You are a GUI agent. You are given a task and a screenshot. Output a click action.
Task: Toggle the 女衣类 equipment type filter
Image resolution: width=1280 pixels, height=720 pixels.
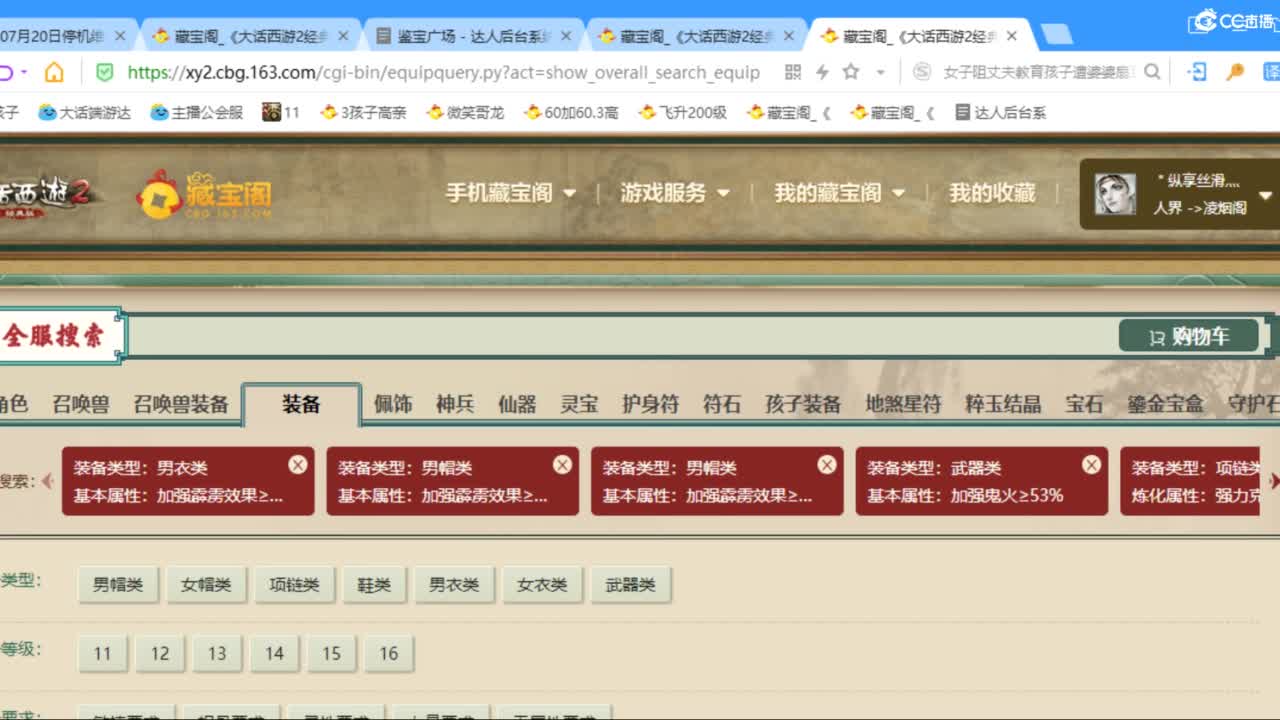542,585
